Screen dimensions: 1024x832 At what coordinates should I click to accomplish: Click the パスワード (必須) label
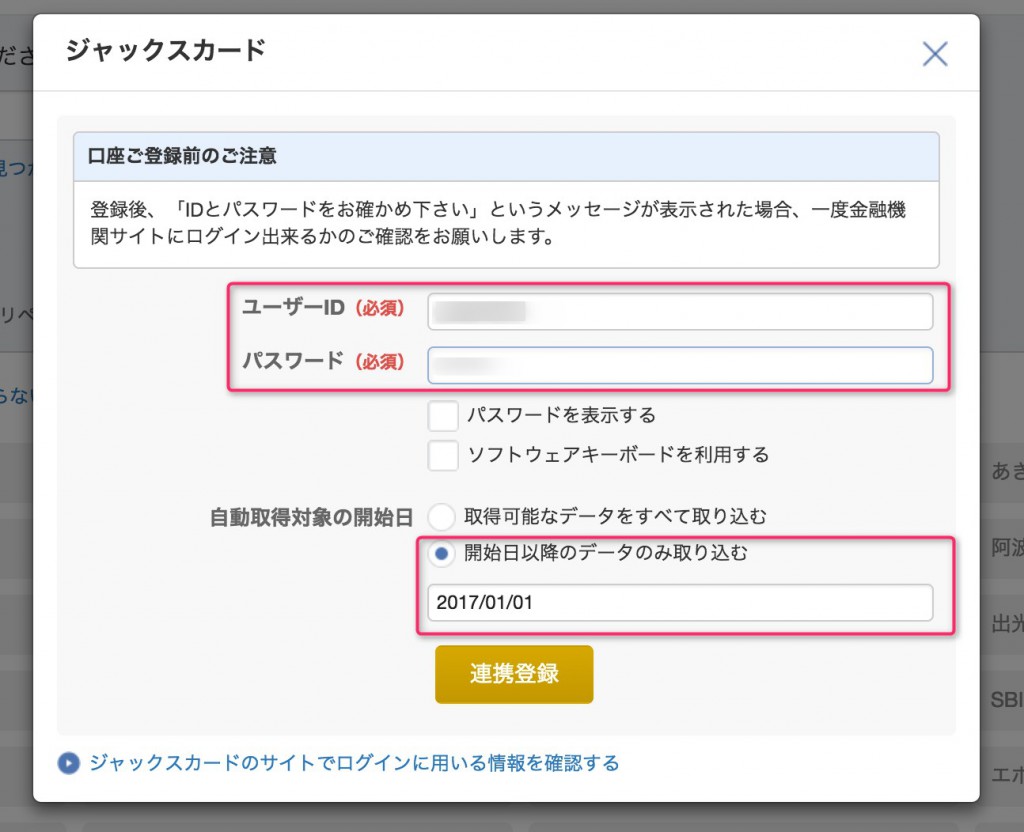pos(324,361)
